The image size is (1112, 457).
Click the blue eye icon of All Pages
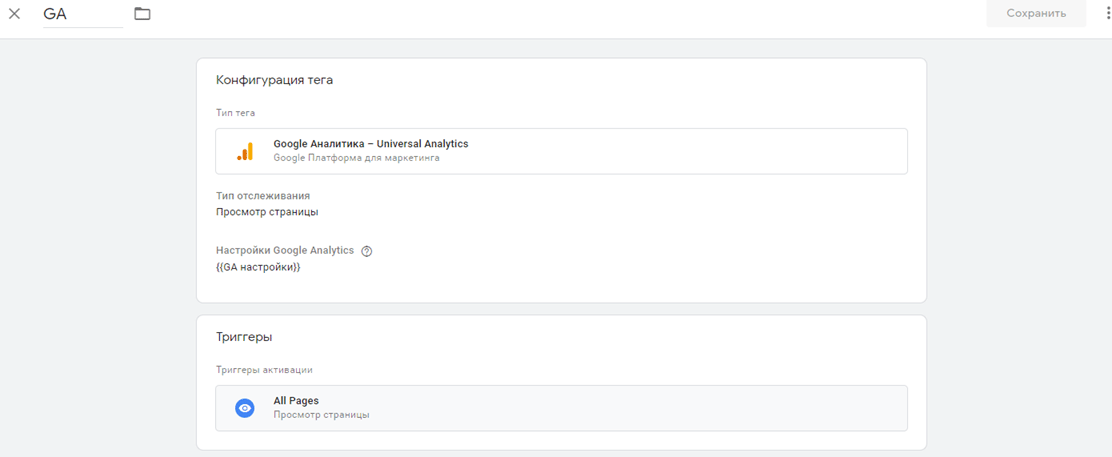[x=245, y=408]
